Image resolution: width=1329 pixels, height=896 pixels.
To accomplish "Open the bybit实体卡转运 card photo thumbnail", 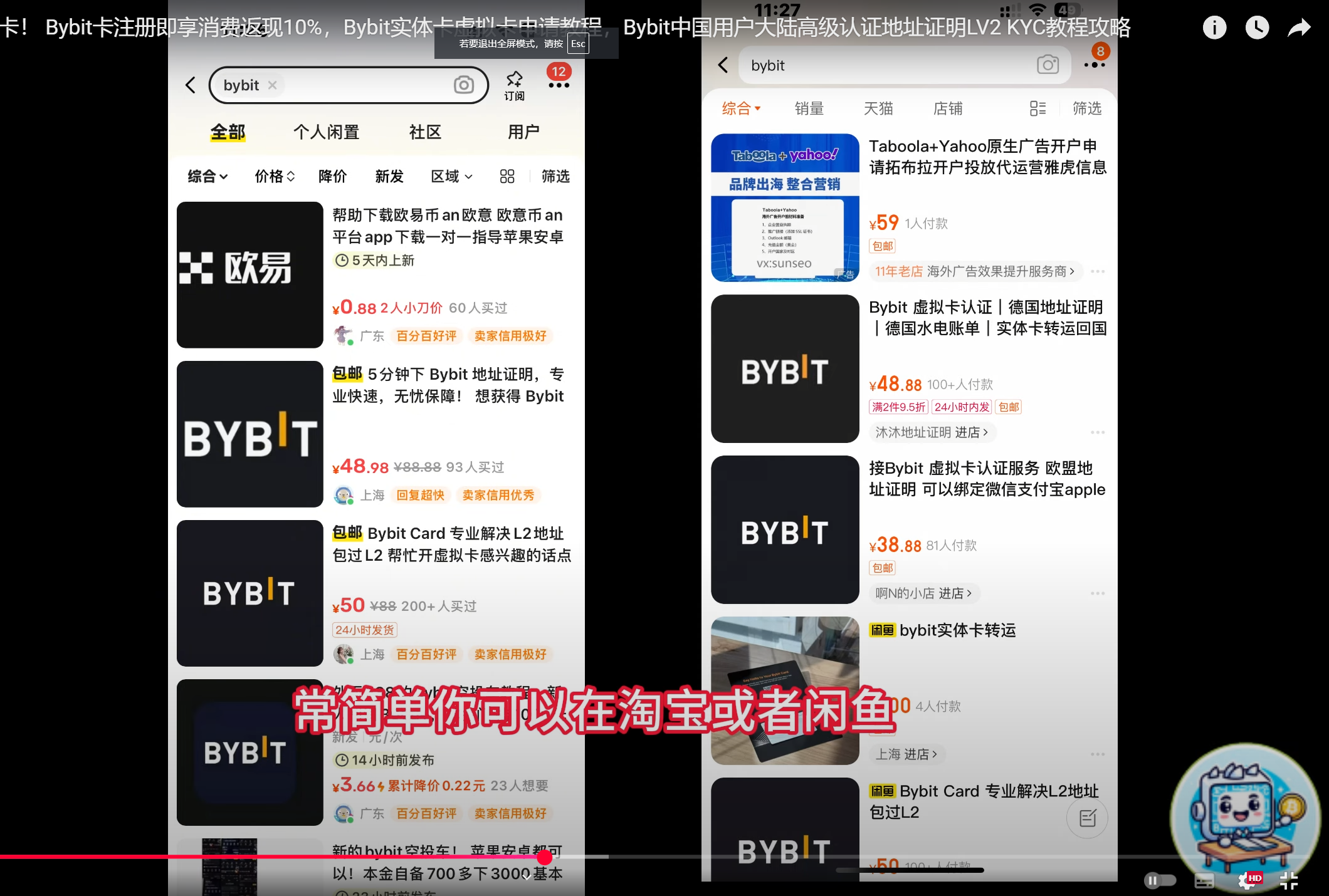I will (785, 690).
